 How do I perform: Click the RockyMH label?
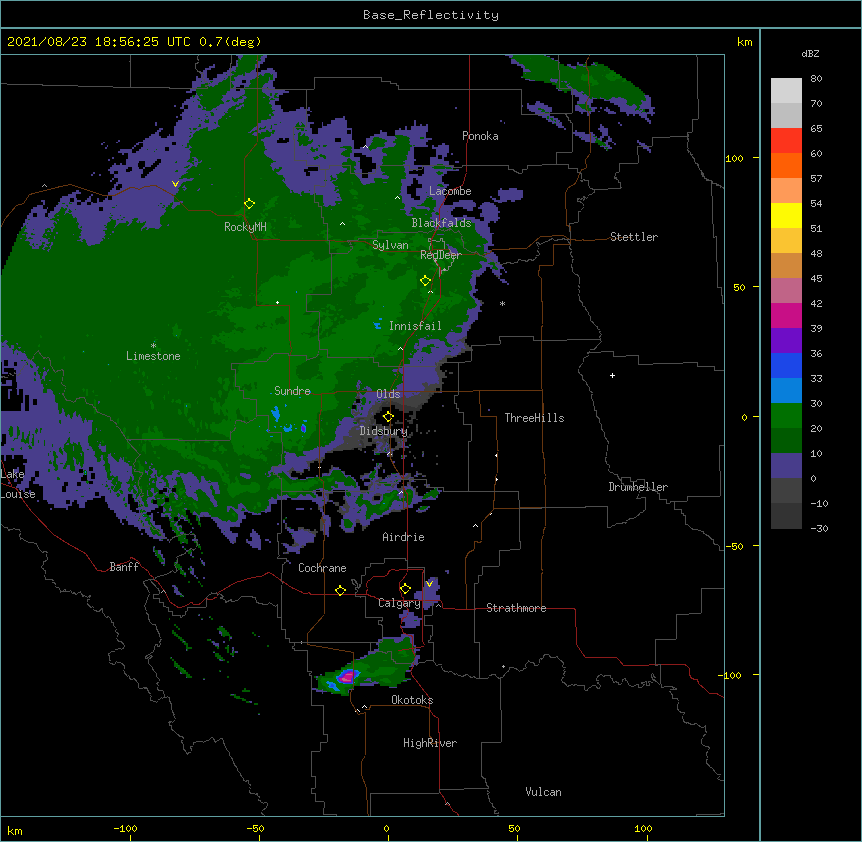[245, 226]
